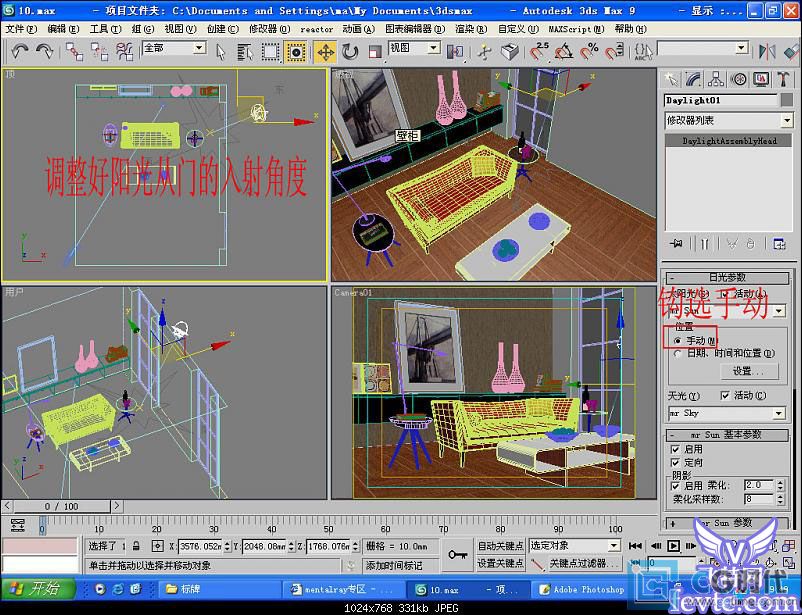Open the 修改器列表 modifier list dropdown
Screen dimensions: 802x615
787,121
